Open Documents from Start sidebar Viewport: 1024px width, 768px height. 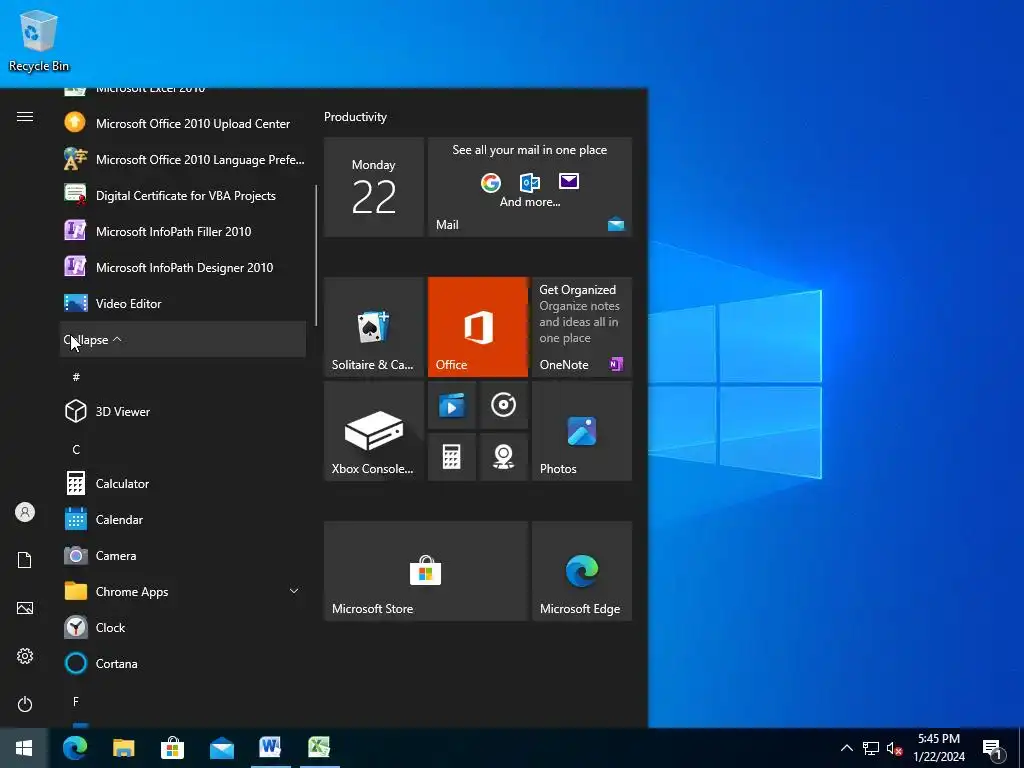[x=25, y=560]
